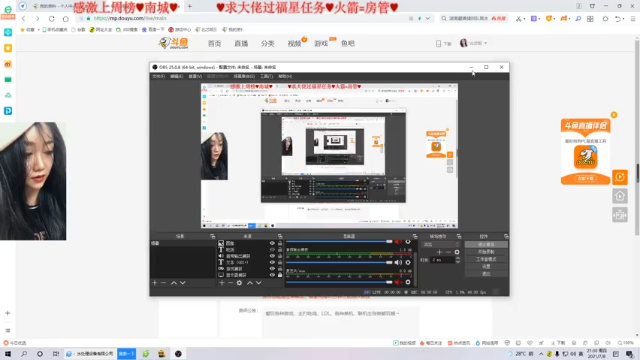Pop out the OBS Sources dock with its header icon

pyautogui.click(x=280, y=236)
